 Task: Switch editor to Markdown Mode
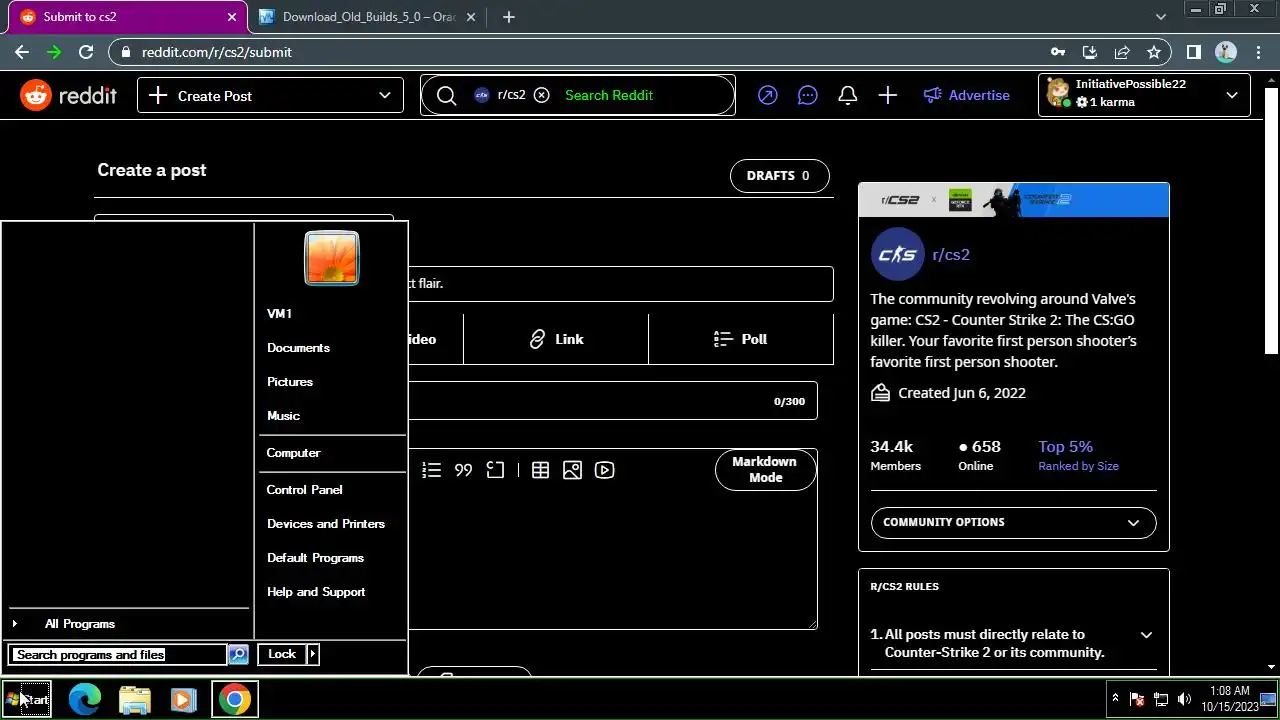point(765,470)
